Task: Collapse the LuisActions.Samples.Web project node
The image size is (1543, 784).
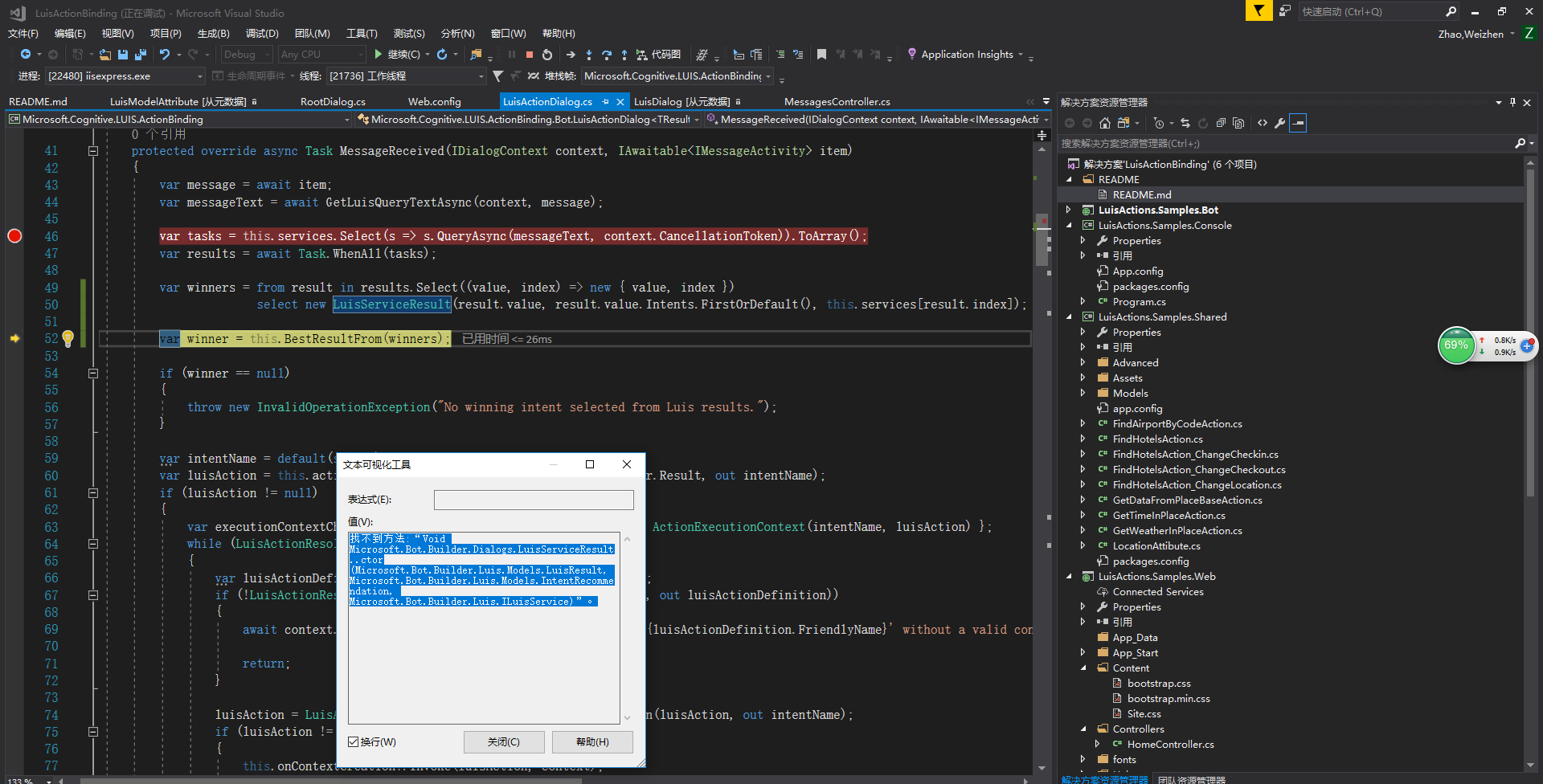Action: (1069, 577)
